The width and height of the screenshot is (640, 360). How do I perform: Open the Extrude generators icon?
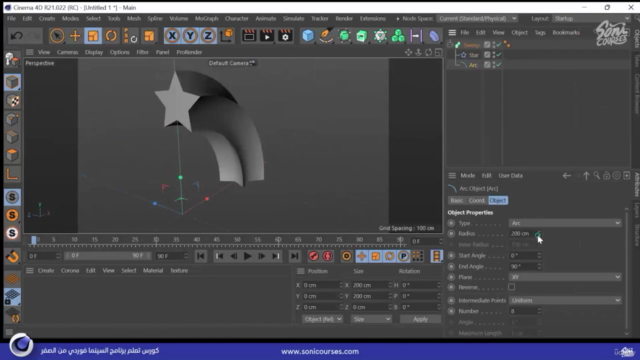(x=362, y=36)
